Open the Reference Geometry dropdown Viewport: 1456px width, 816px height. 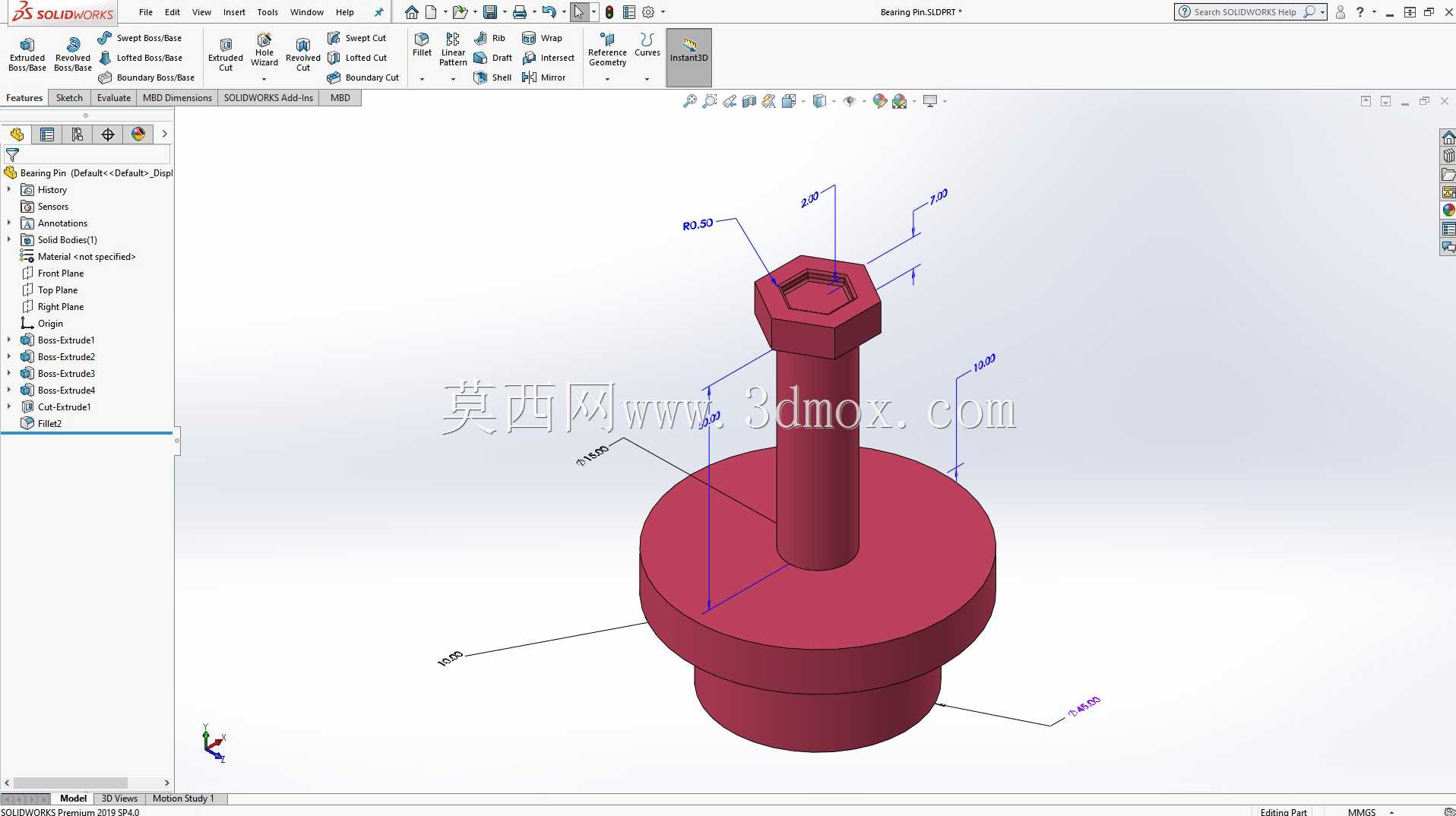pos(607,79)
